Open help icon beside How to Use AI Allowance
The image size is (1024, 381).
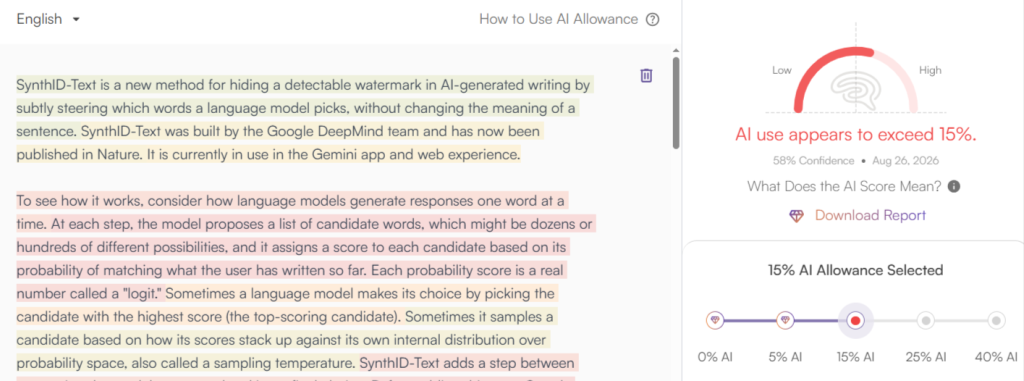coord(652,20)
